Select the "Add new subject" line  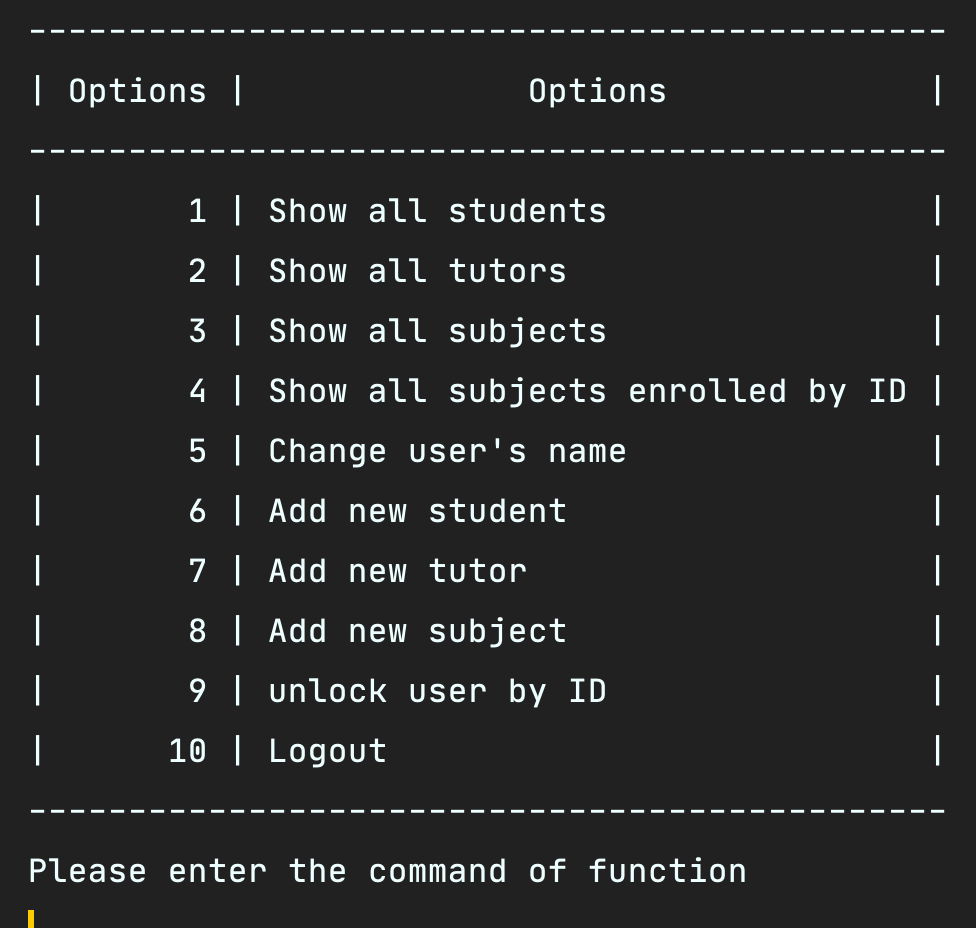[x=417, y=631]
